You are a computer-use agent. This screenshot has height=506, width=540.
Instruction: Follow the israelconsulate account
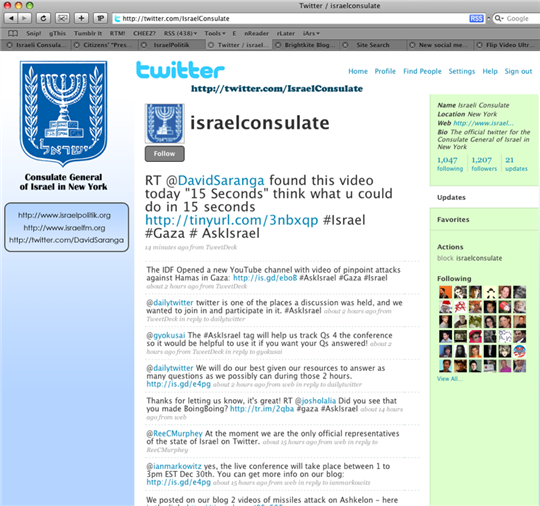pyautogui.click(x=165, y=154)
